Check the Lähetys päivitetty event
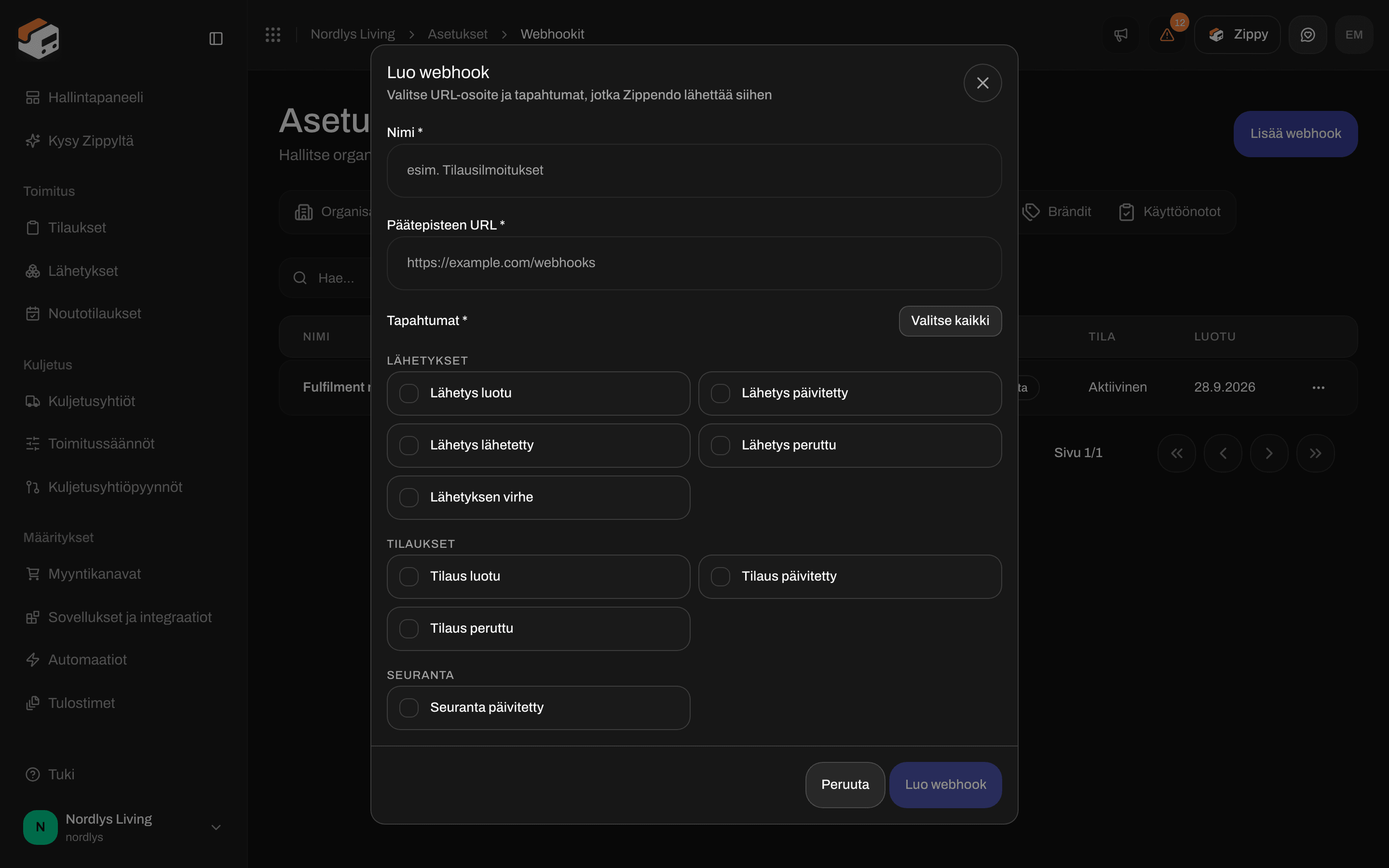The width and height of the screenshot is (1389, 868). coord(849,393)
